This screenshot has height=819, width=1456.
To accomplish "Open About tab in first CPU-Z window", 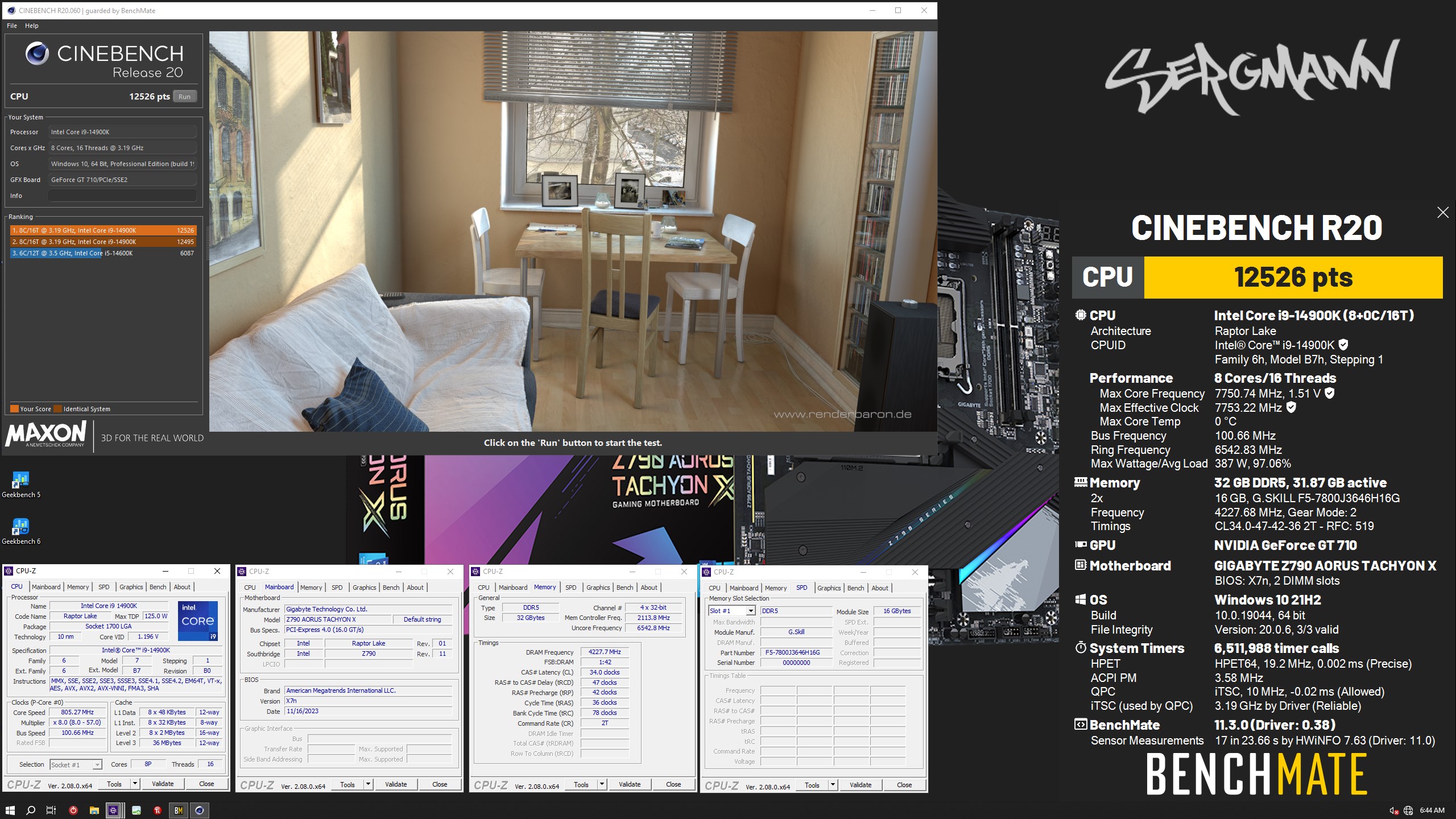I will [182, 587].
